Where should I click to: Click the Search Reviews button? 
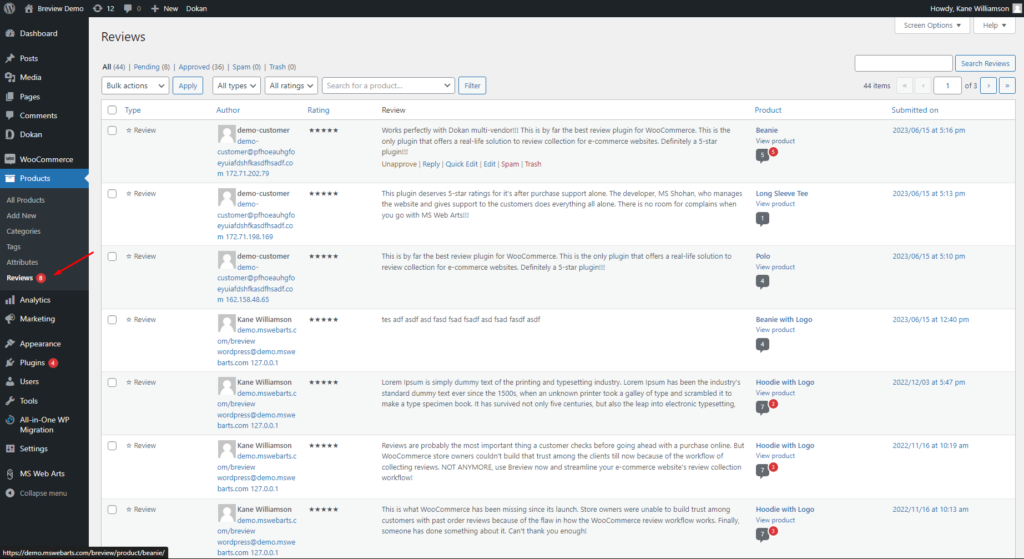[985, 63]
